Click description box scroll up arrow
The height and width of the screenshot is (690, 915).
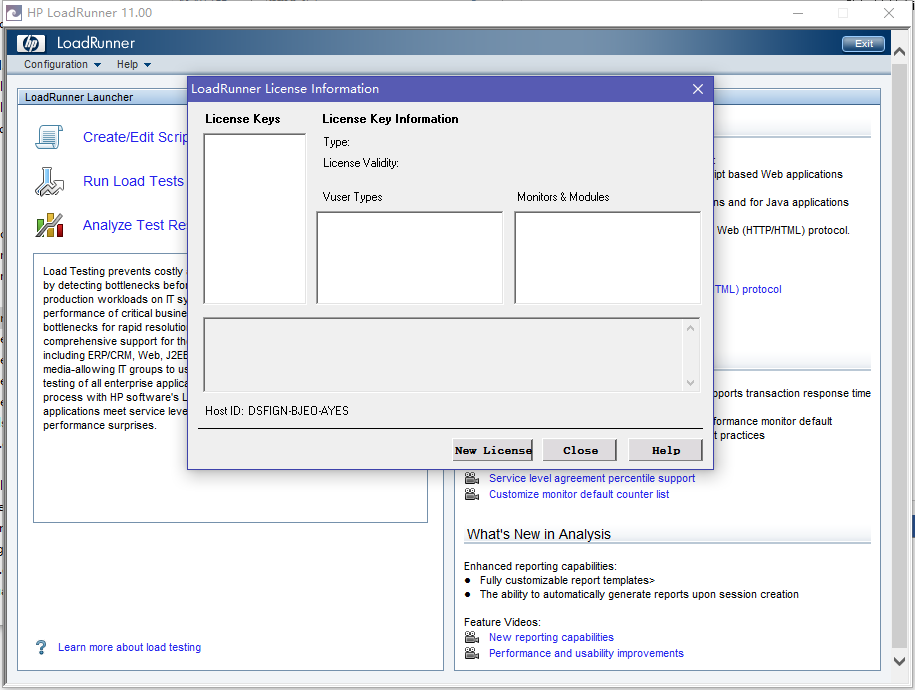pyautogui.click(x=690, y=329)
